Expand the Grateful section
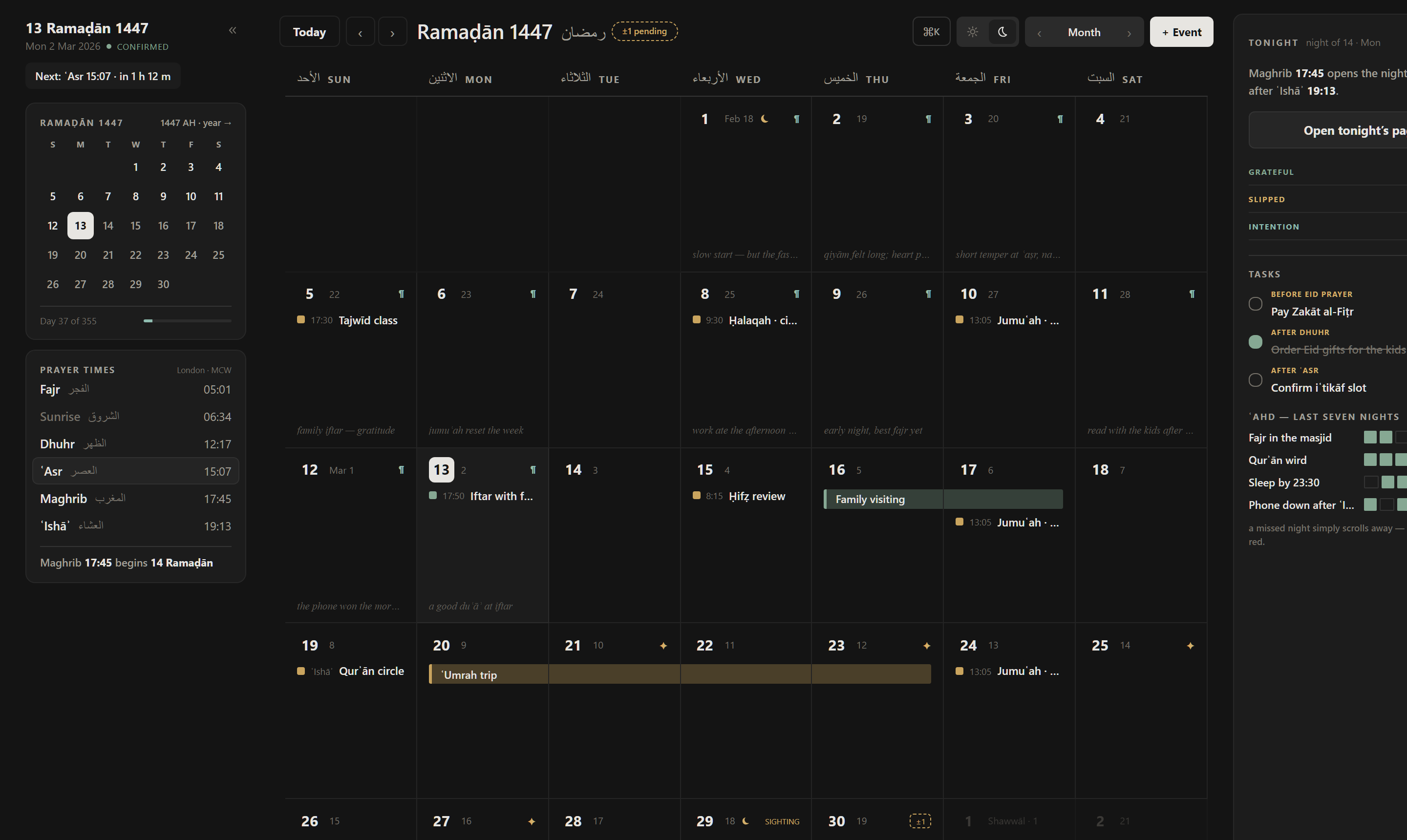Screen dimensions: 1407x840 click(1327, 172)
